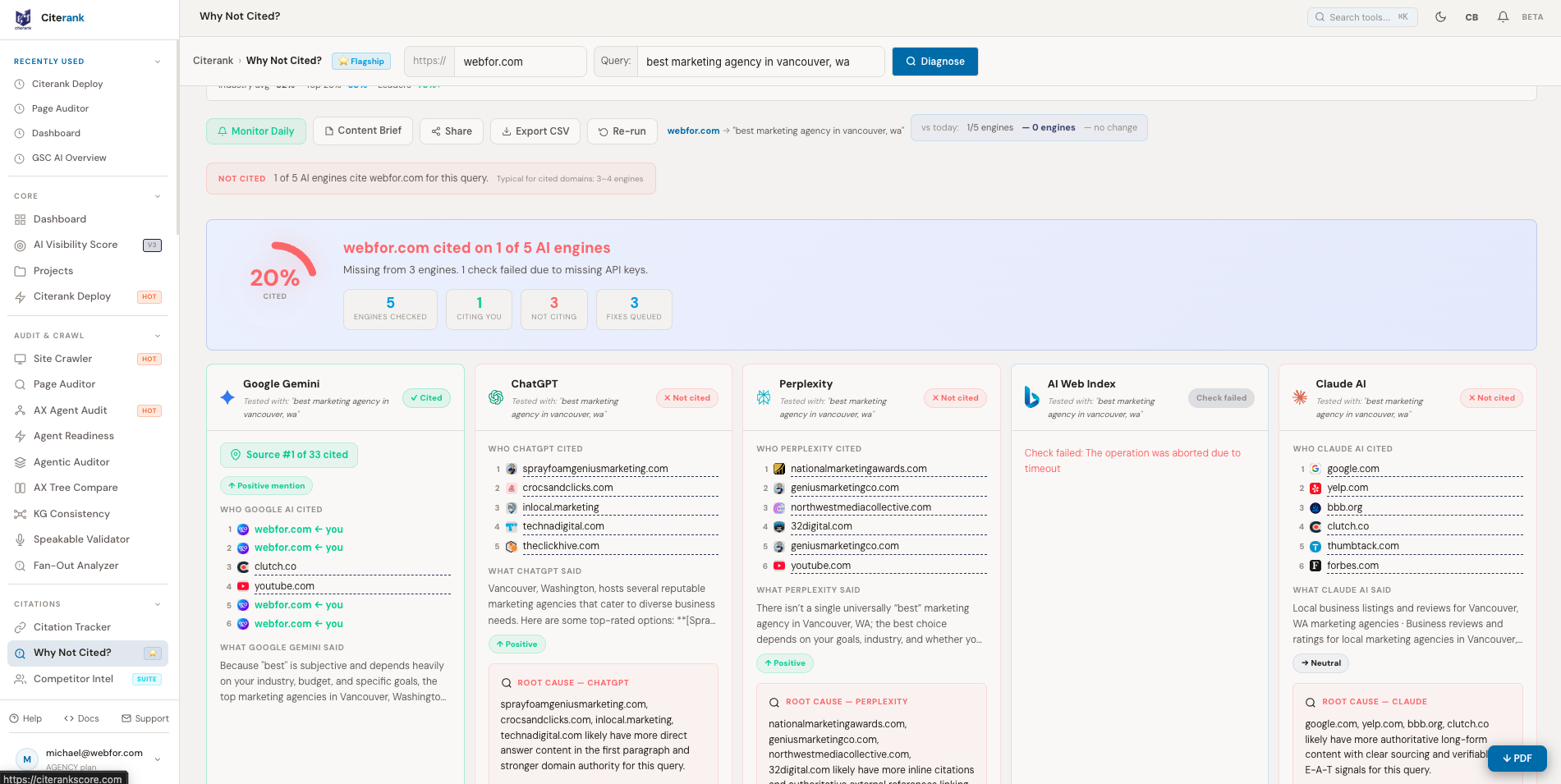Click the query input field
The height and width of the screenshot is (784, 1561).
tap(760, 62)
